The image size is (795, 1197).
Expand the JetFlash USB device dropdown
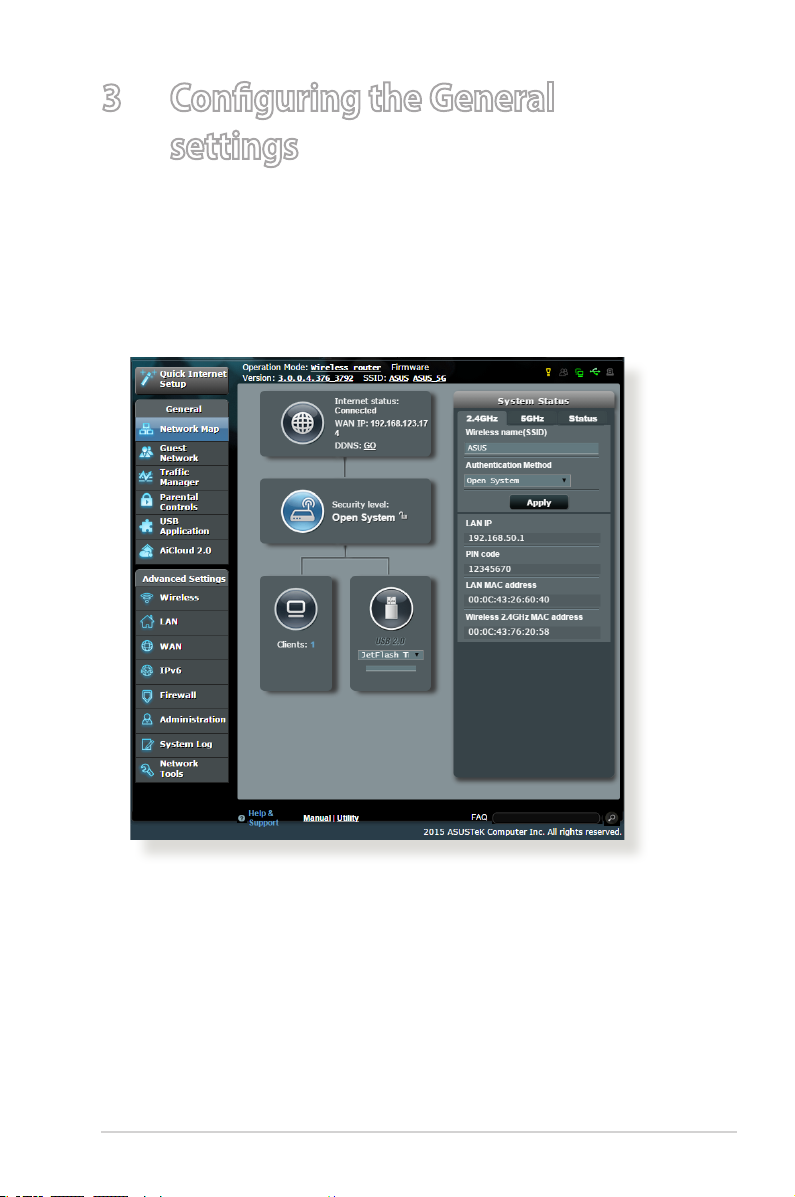[x=390, y=655]
